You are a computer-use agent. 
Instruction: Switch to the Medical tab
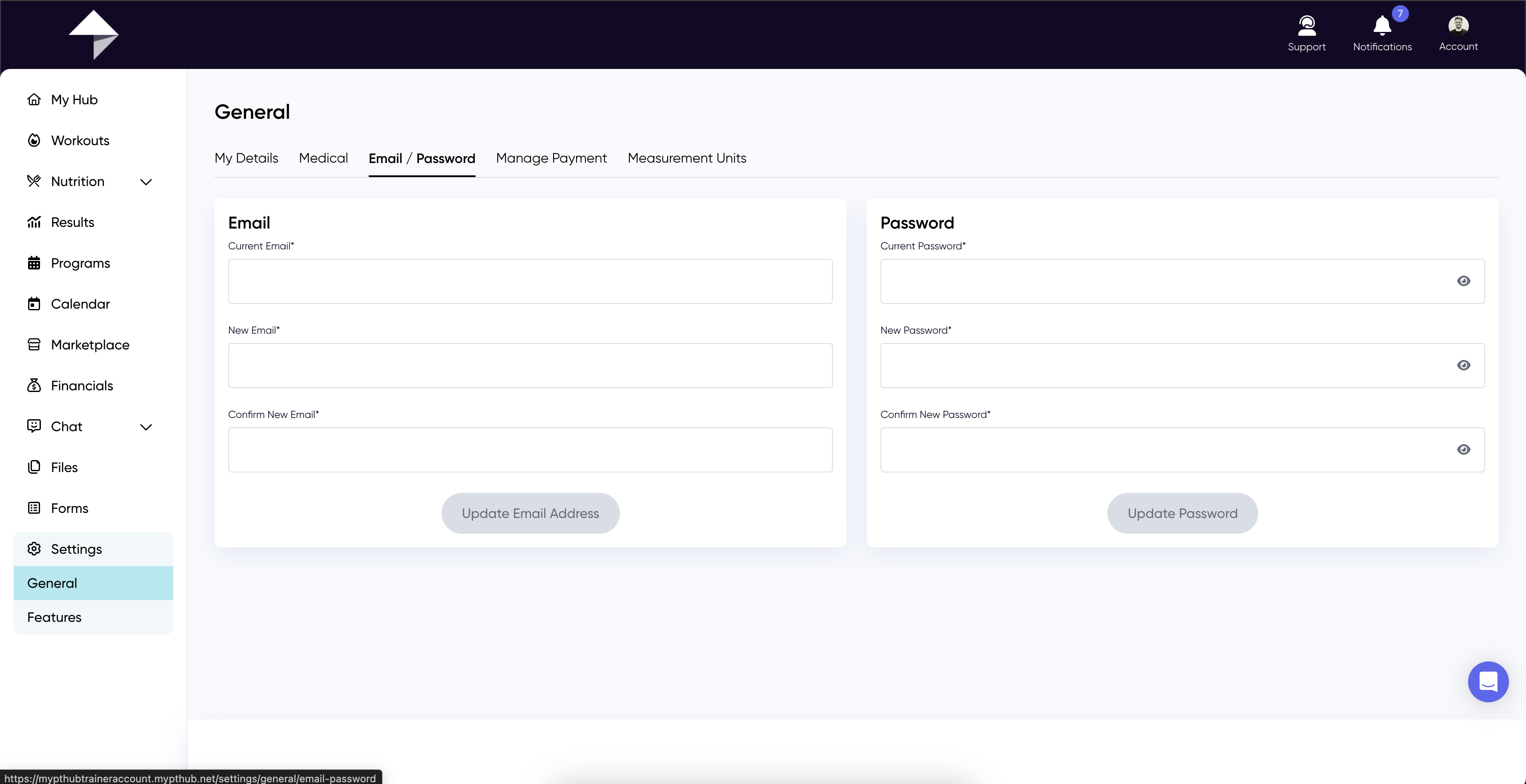coord(324,158)
